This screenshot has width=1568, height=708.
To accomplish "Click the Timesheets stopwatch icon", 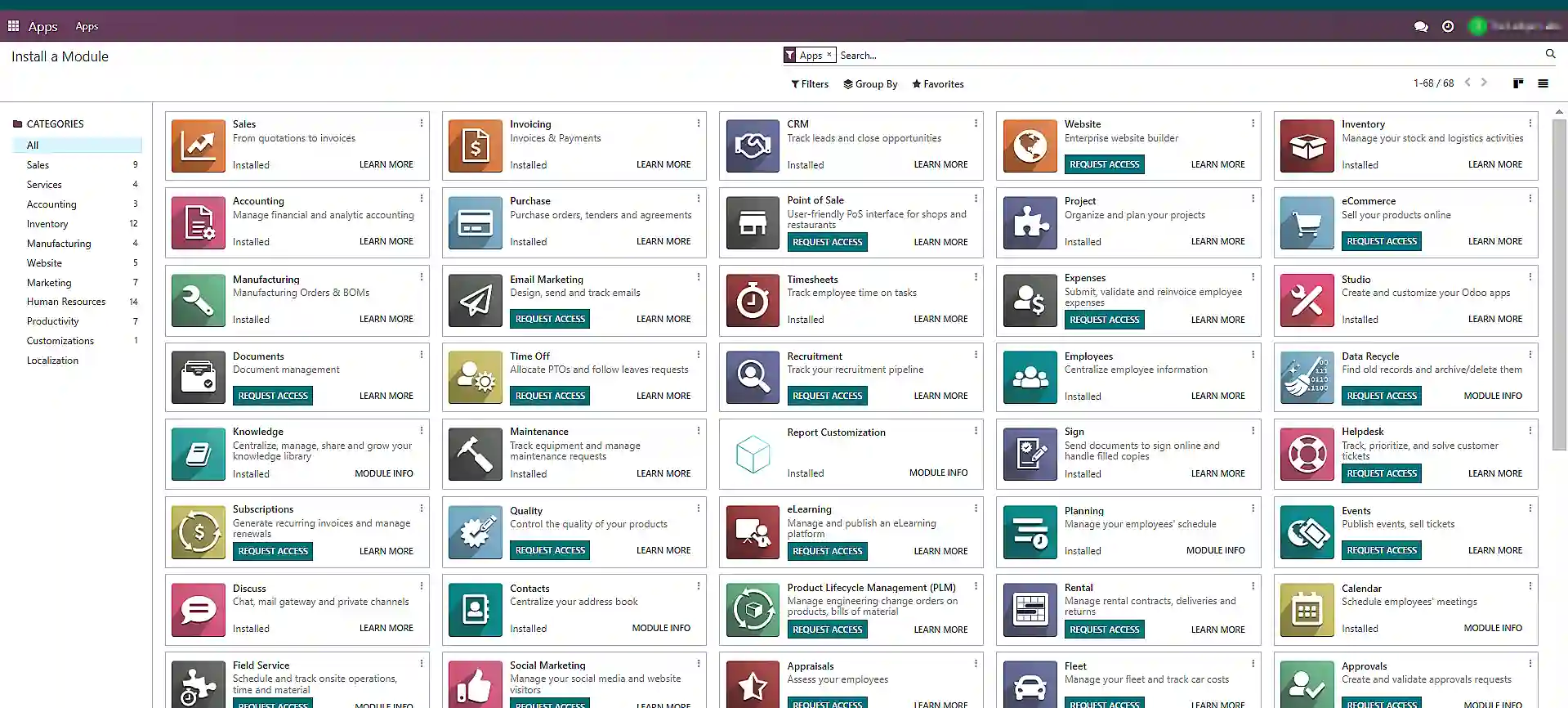I will click(x=753, y=301).
